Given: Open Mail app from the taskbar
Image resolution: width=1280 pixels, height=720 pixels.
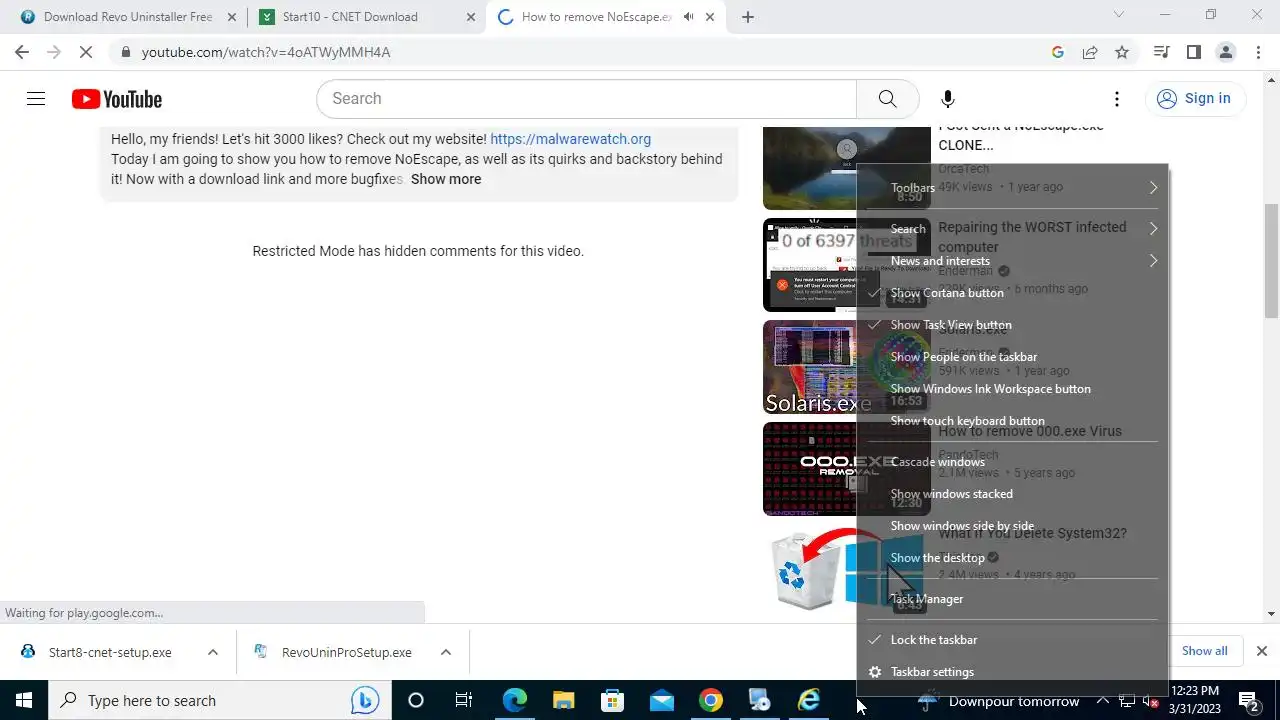Looking at the screenshot, I should [x=661, y=700].
